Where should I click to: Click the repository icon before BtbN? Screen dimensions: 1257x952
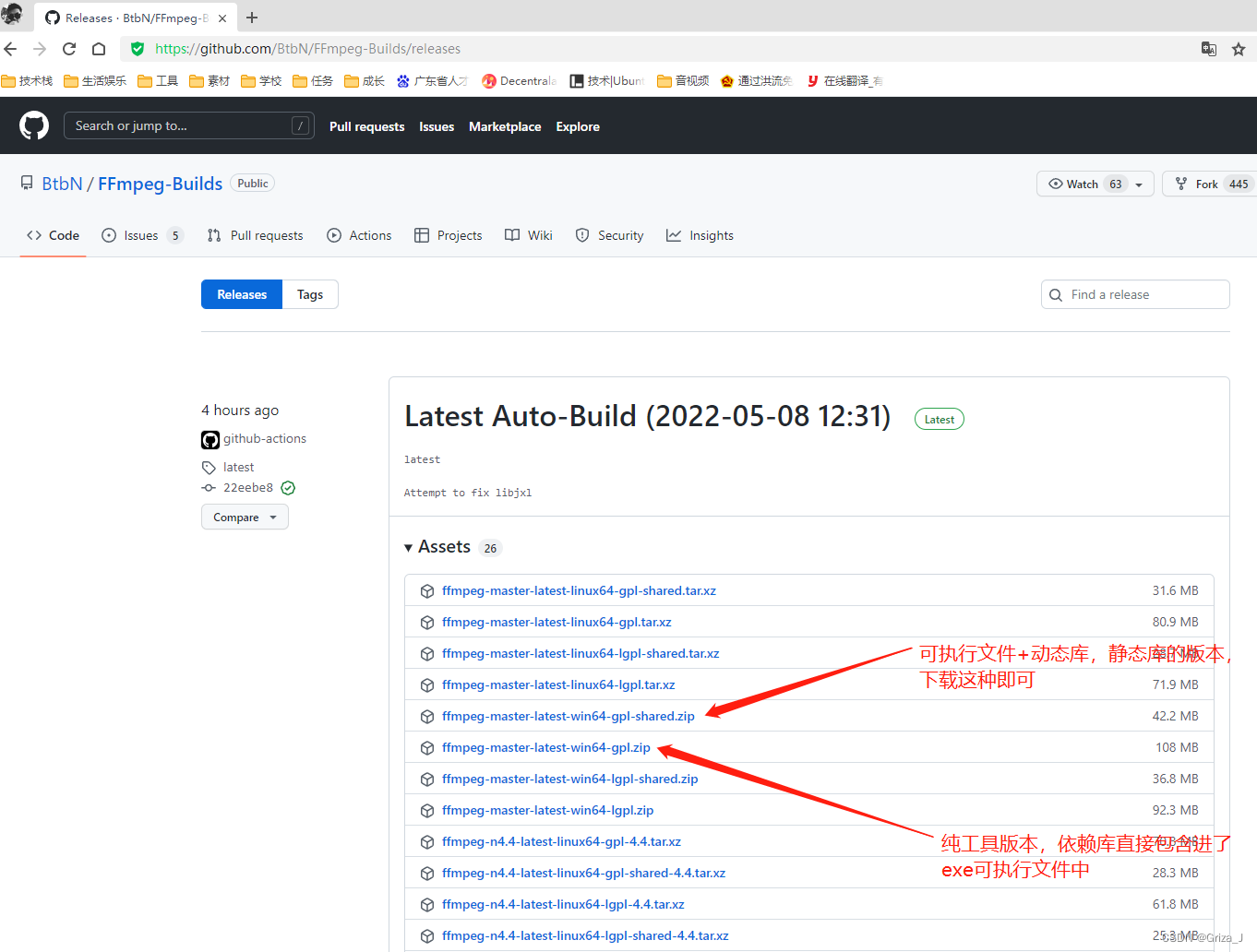[27, 184]
